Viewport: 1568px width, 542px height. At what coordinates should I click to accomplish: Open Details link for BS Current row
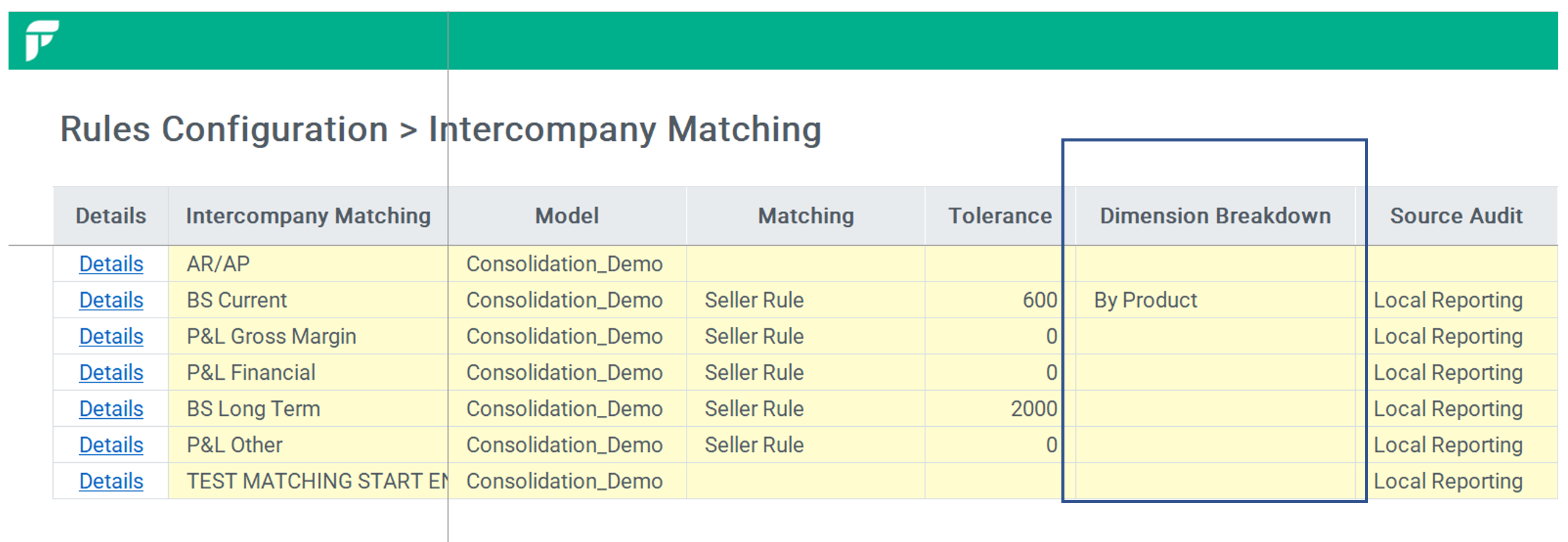click(111, 300)
